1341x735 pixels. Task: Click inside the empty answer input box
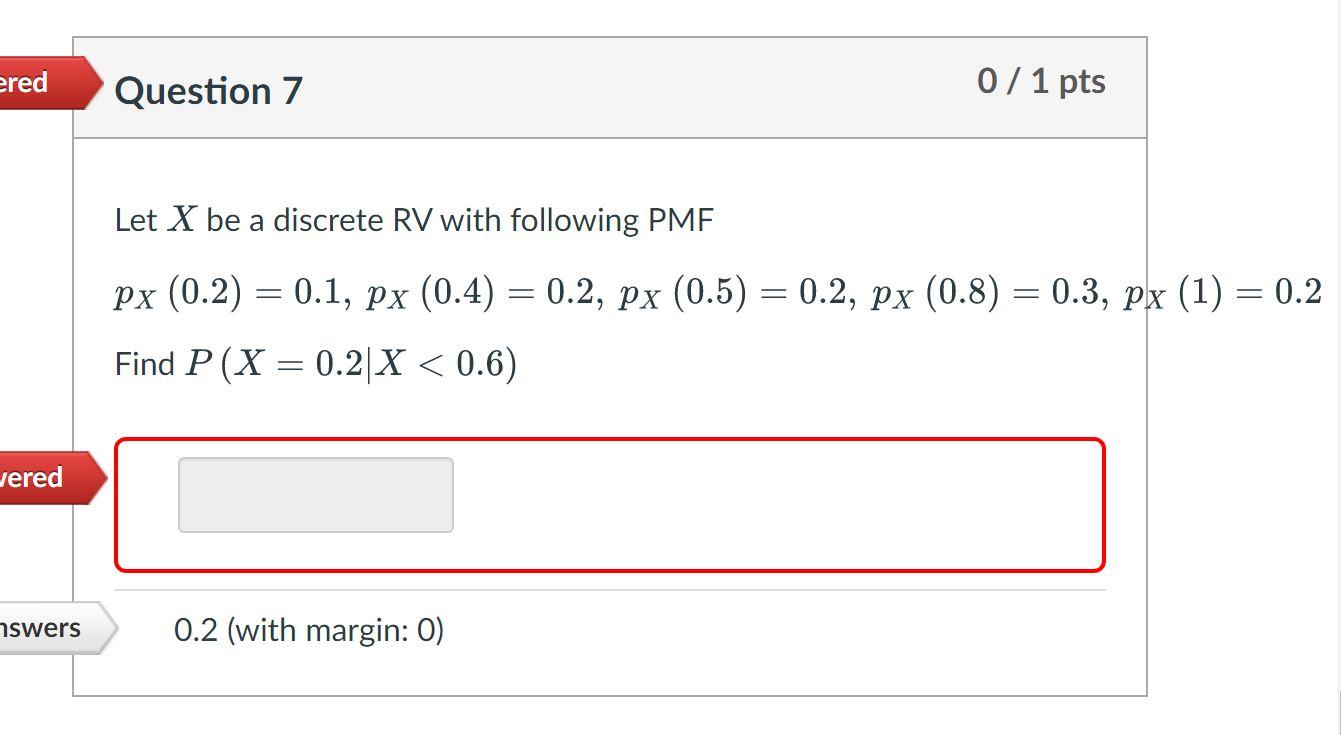point(315,494)
